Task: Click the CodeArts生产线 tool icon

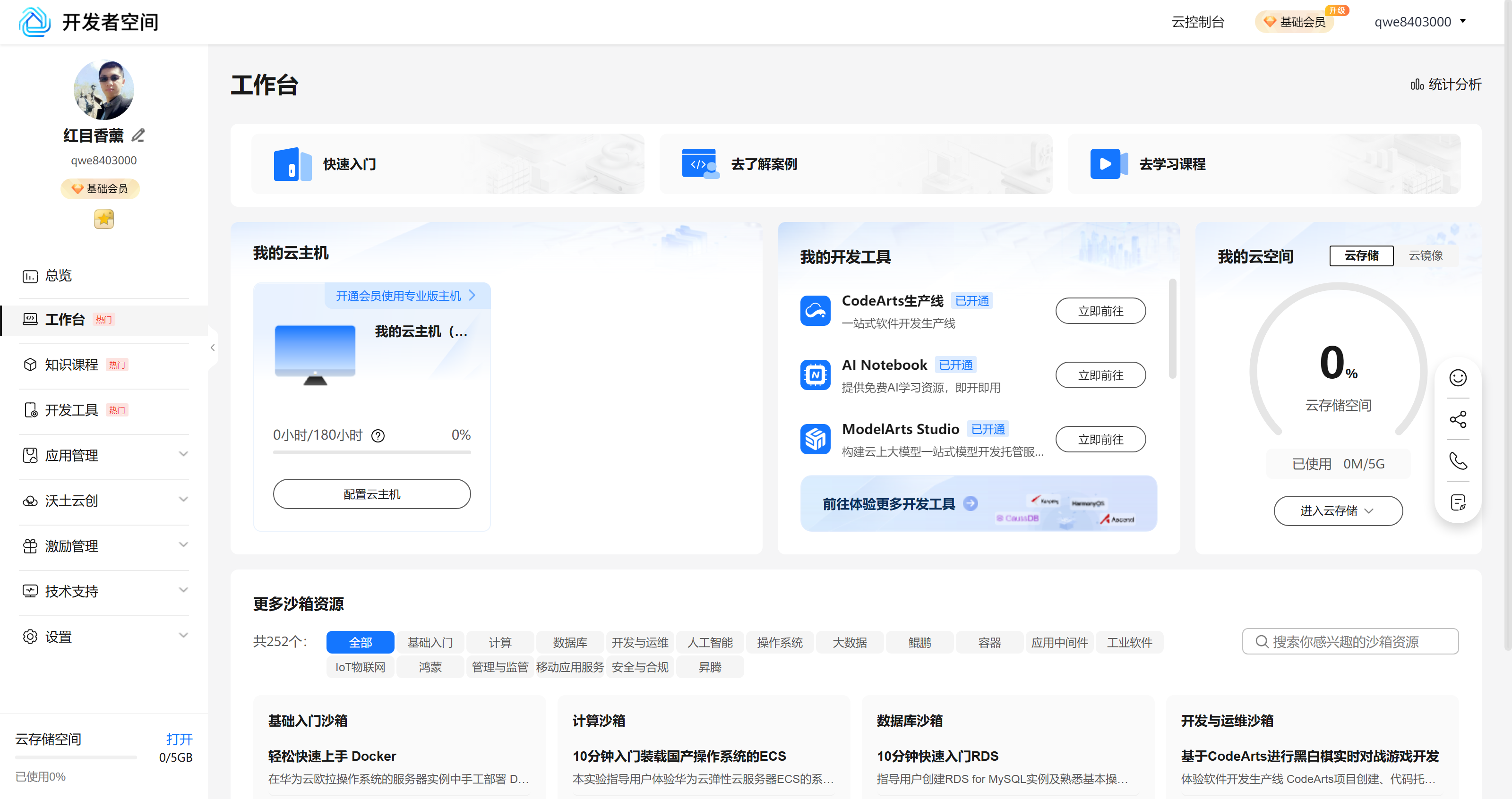Action: point(815,311)
